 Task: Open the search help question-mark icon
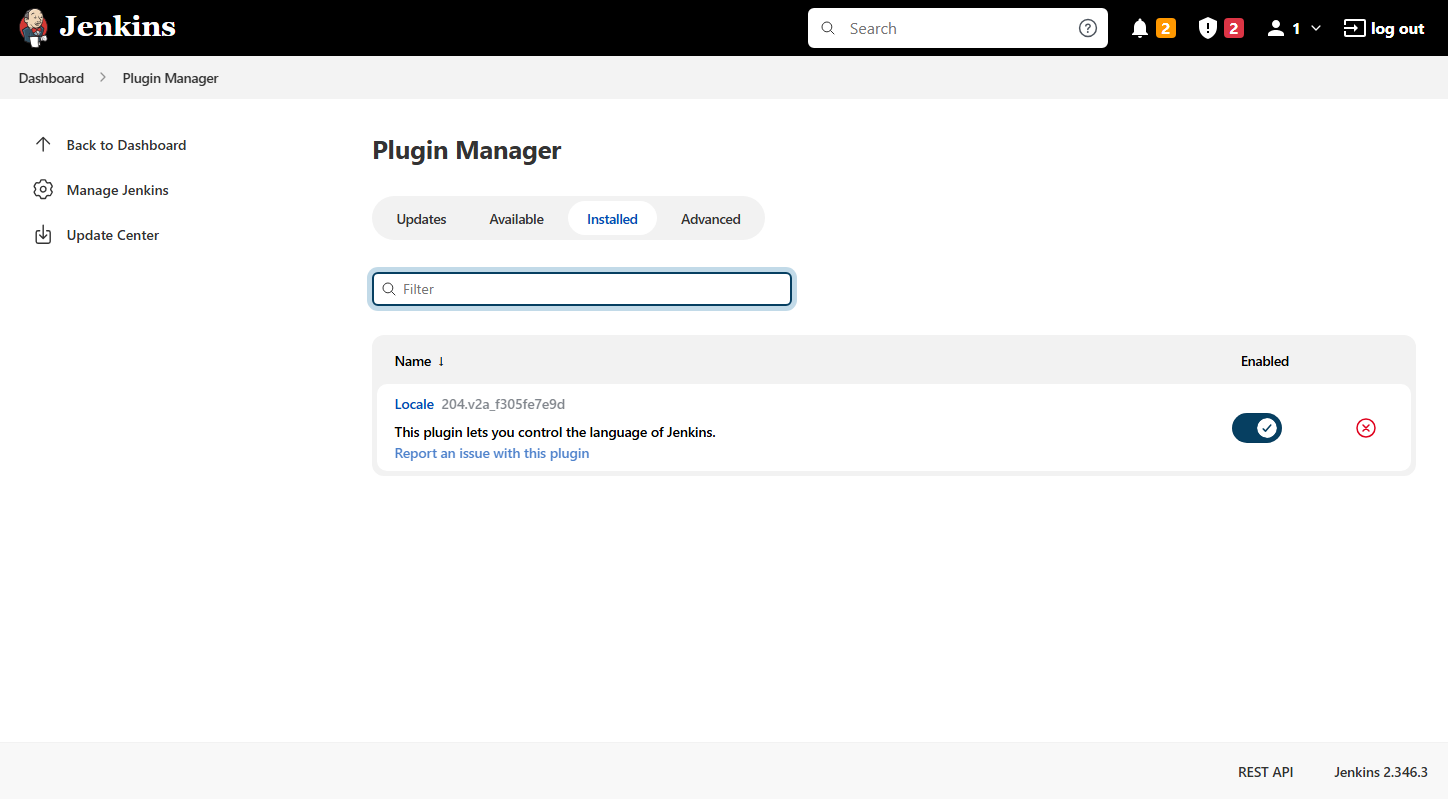click(1088, 28)
